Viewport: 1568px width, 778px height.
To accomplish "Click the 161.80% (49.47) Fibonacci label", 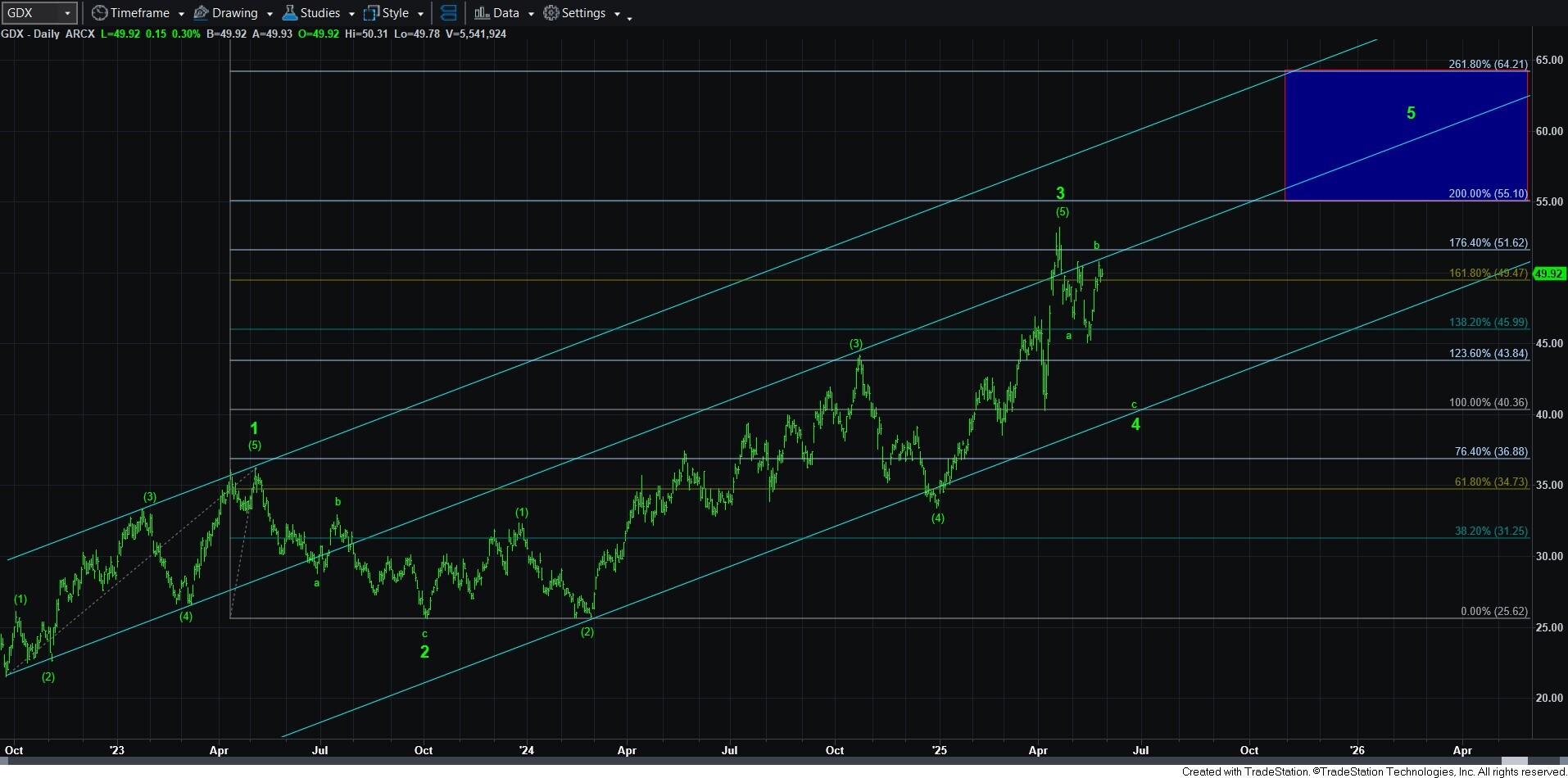I will point(1488,273).
